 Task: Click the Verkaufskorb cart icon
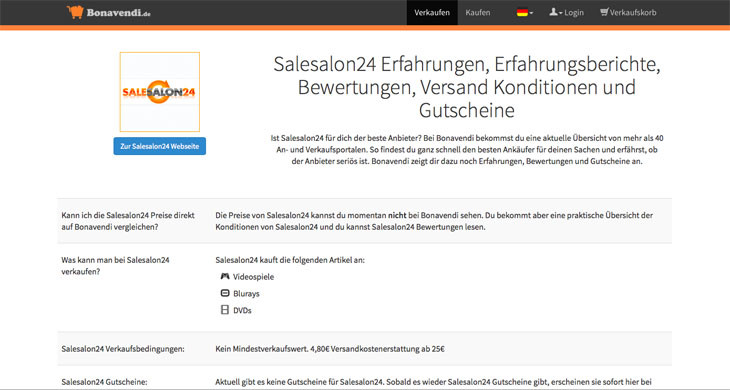pyautogui.click(x=604, y=12)
